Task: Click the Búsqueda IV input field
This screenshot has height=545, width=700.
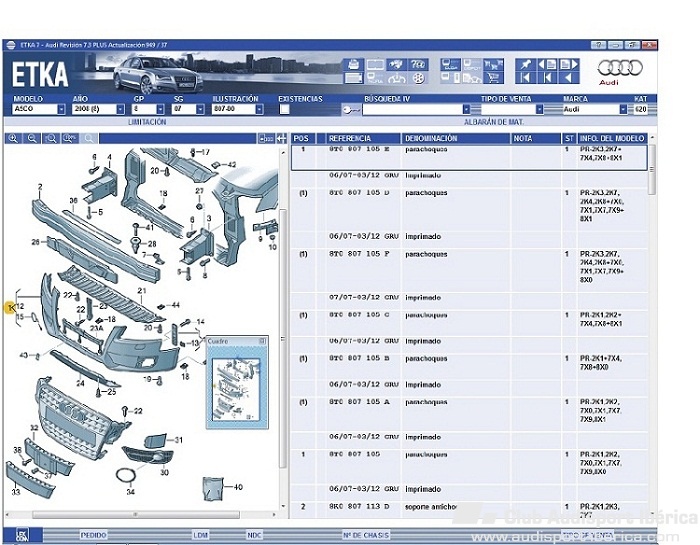Action: (x=412, y=109)
